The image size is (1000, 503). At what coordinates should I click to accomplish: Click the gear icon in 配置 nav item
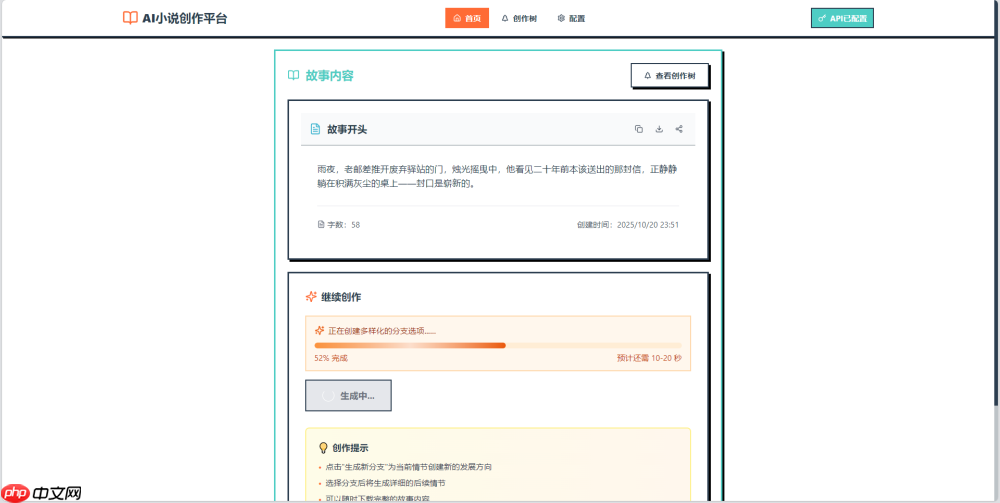(x=561, y=18)
